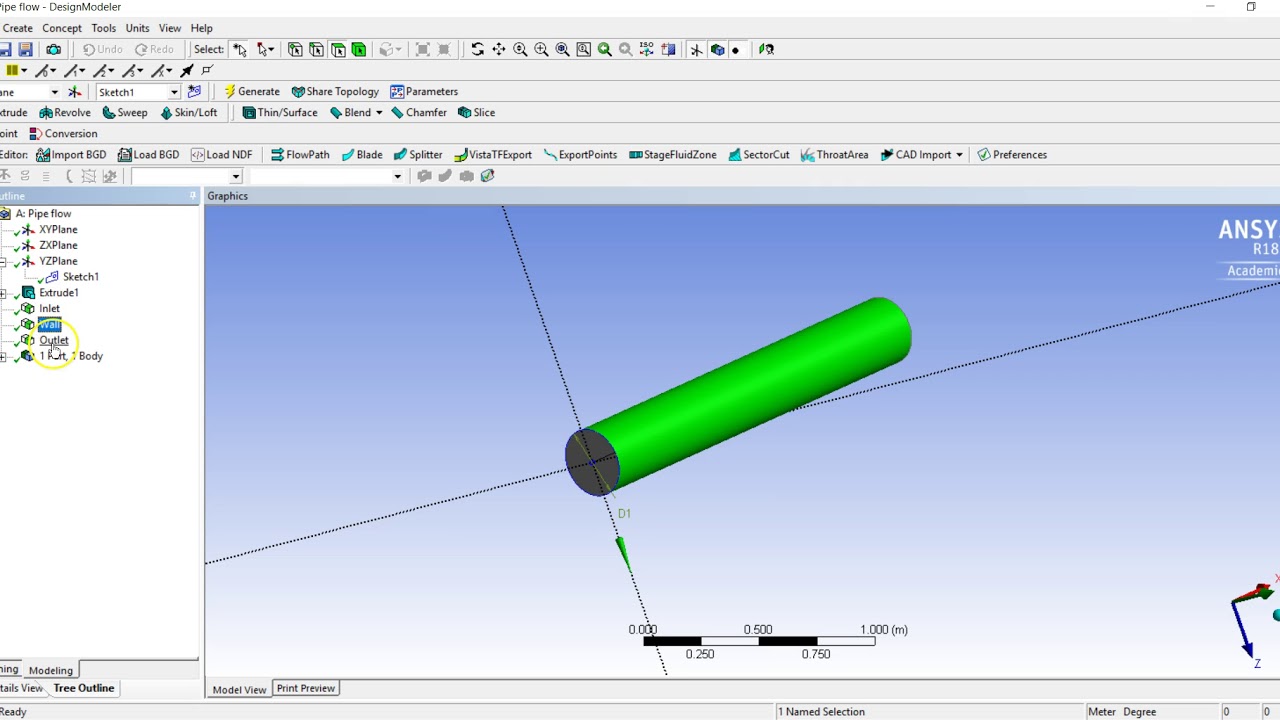
Task: Toggle display points black dot button
Action: tap(736, 49)
